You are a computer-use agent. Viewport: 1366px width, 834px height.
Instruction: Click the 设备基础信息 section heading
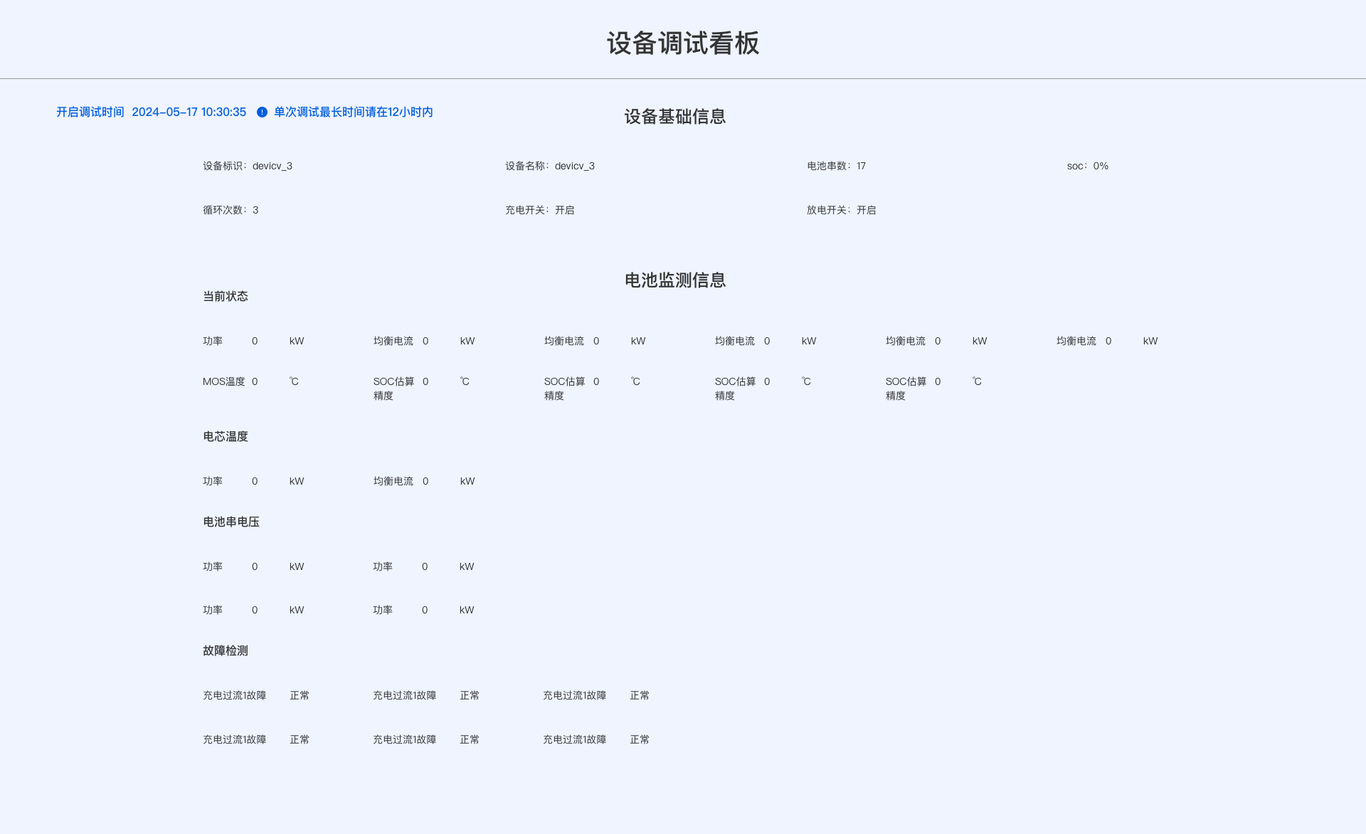click(675, 117)
